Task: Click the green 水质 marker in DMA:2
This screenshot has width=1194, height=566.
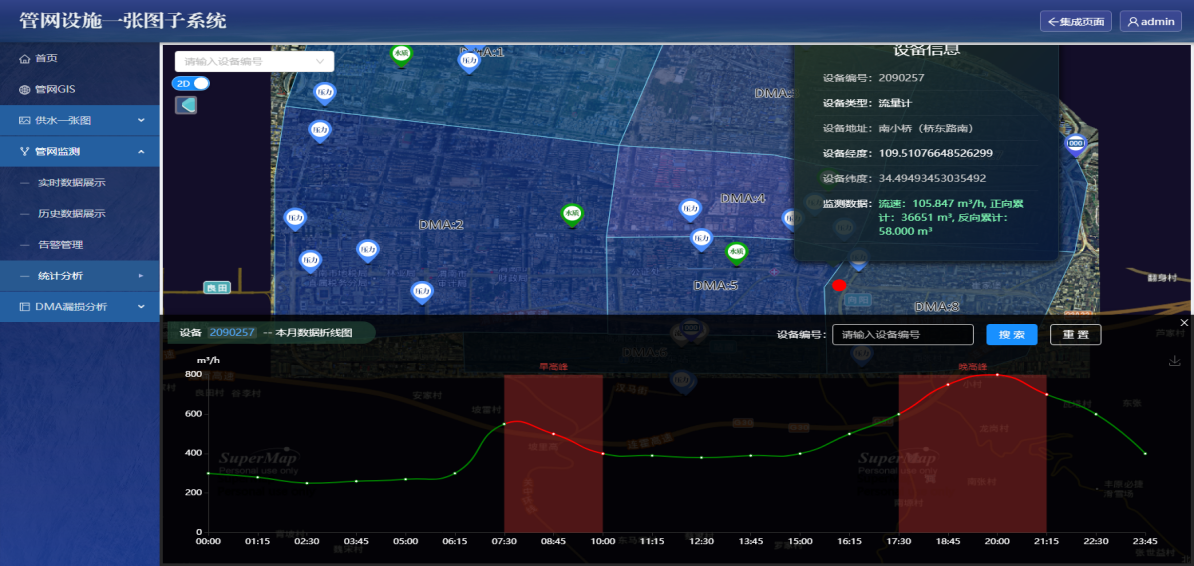Action: [x=571, y=213]
